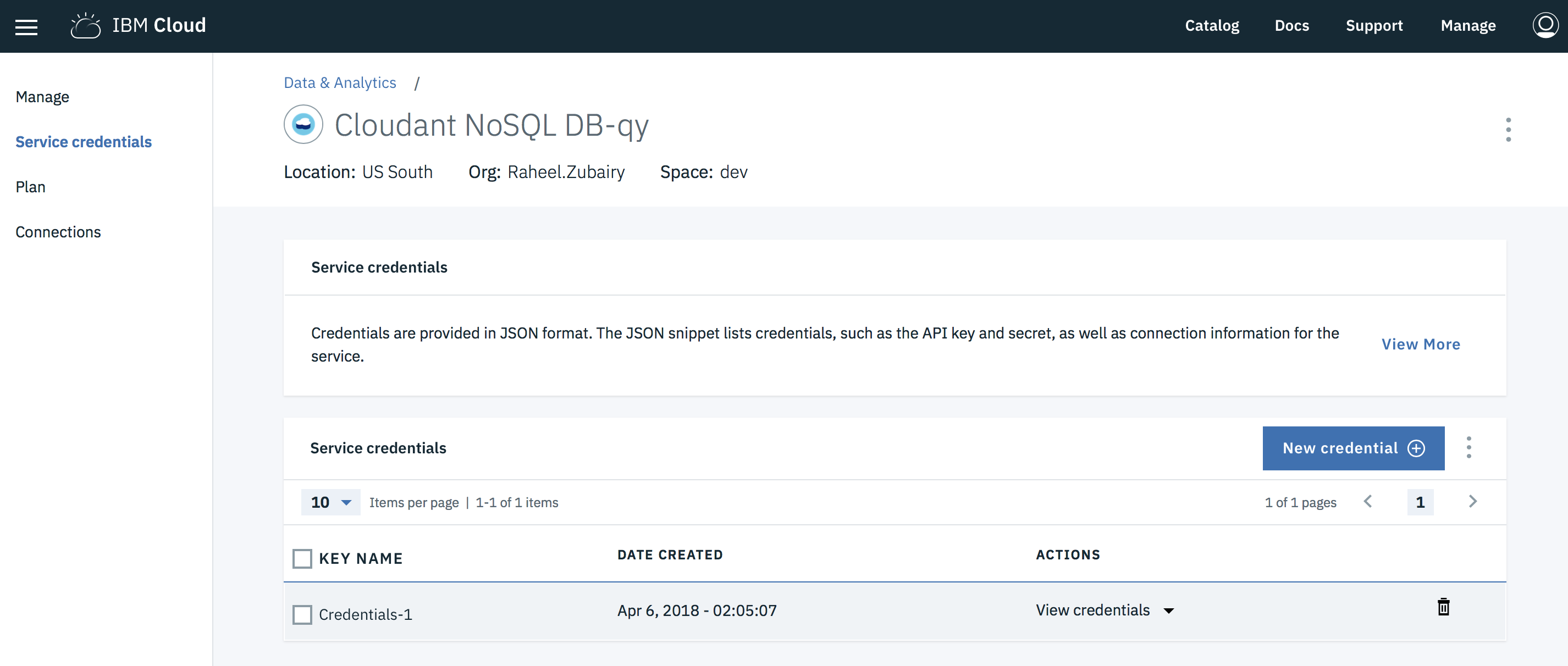Click the Credentials-1 key name

click(365, 614)
